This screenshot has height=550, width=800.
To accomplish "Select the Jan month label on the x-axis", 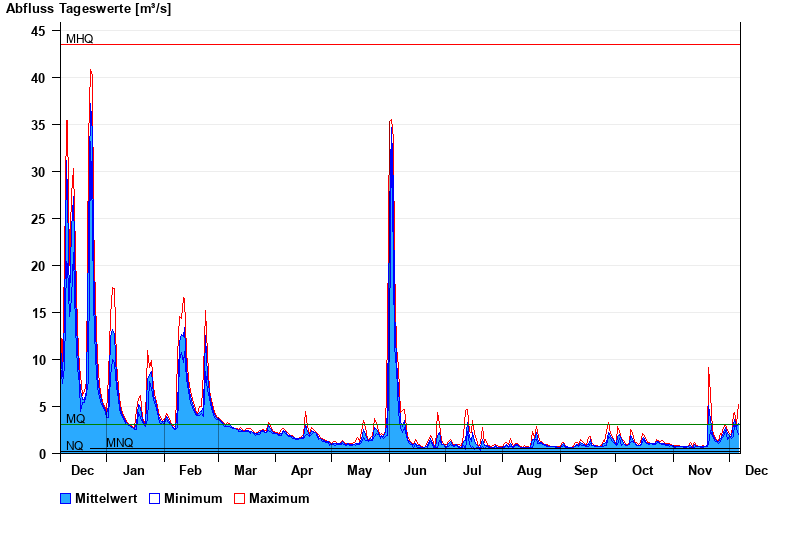I will pos(133,471).
